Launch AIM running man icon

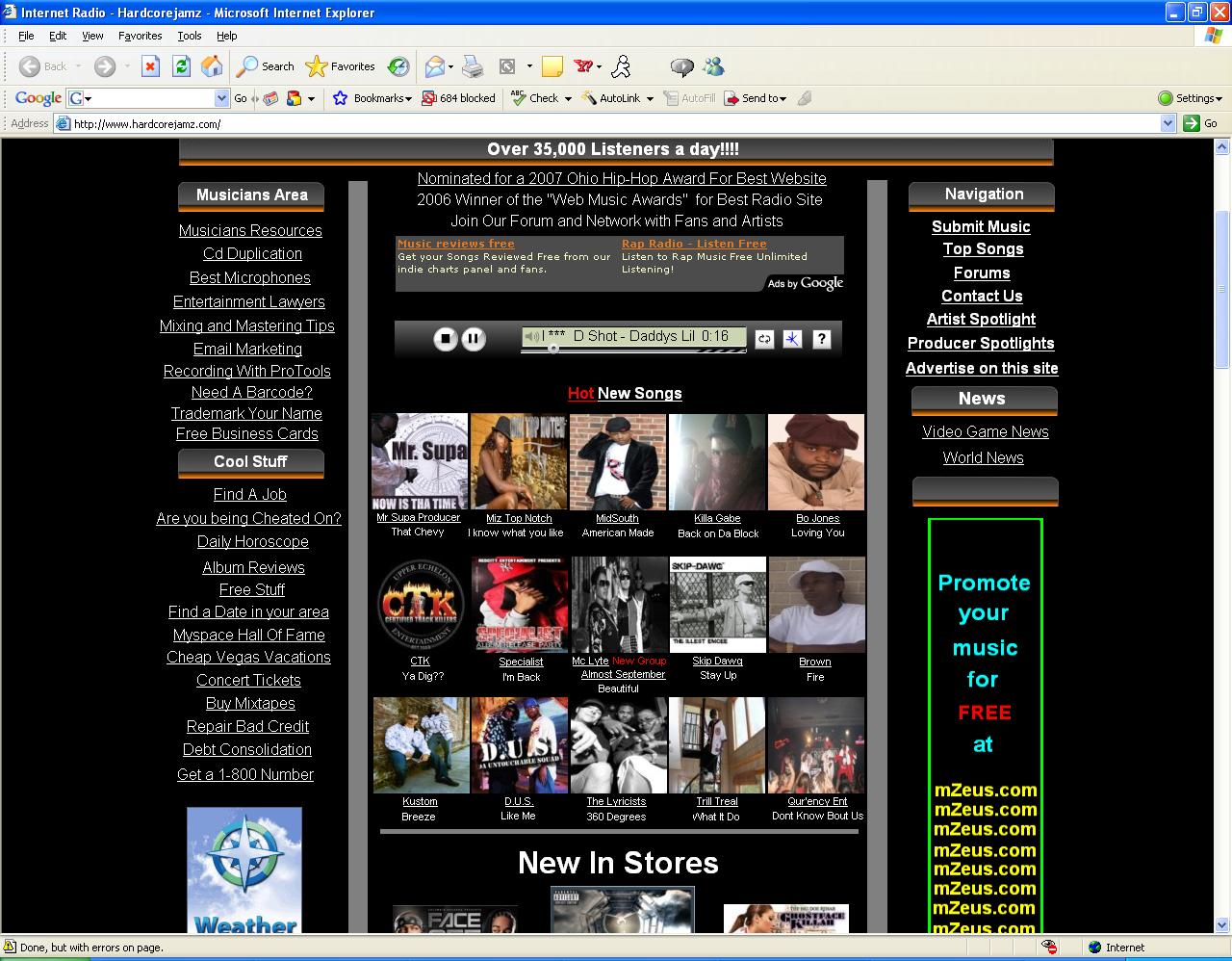[x=622, y=66]
